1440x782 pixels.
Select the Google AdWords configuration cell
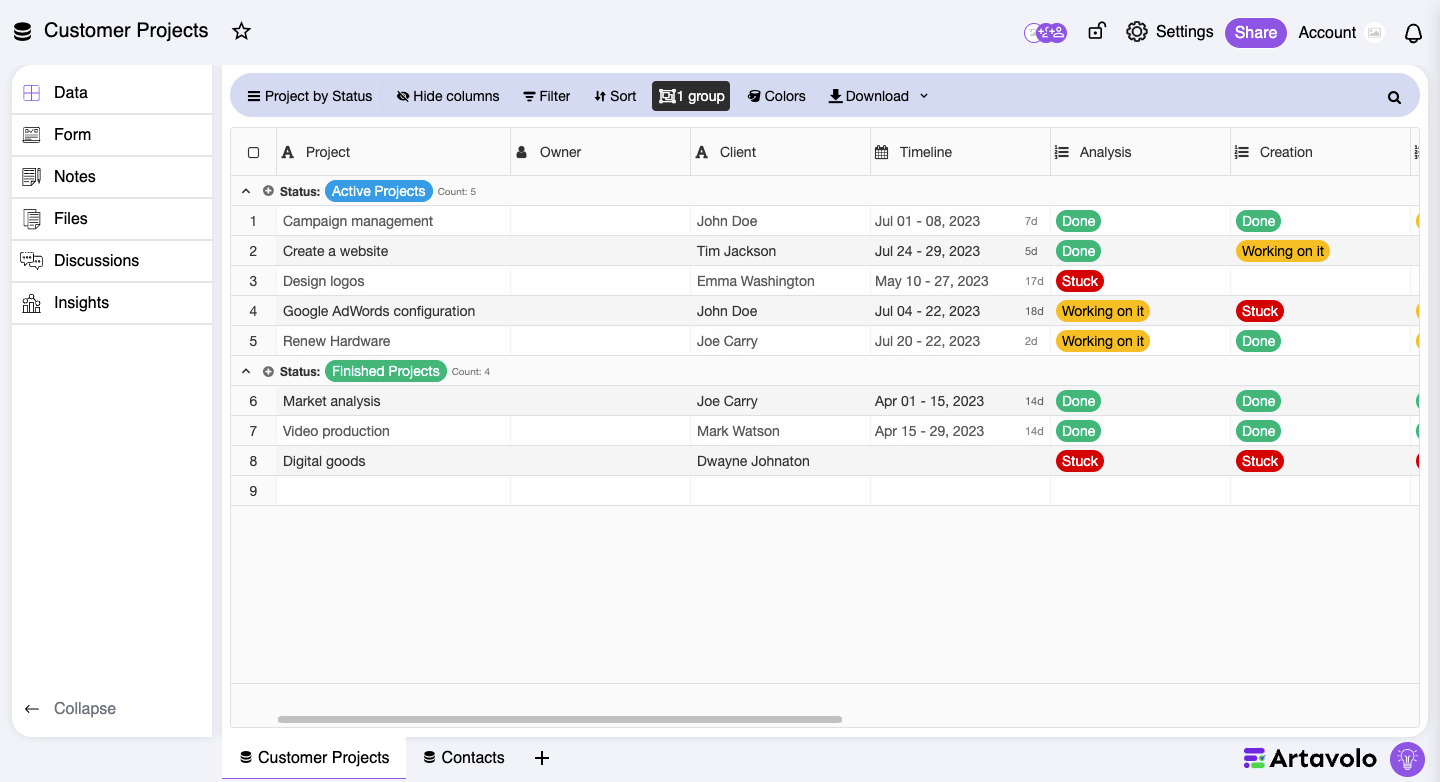393,311
